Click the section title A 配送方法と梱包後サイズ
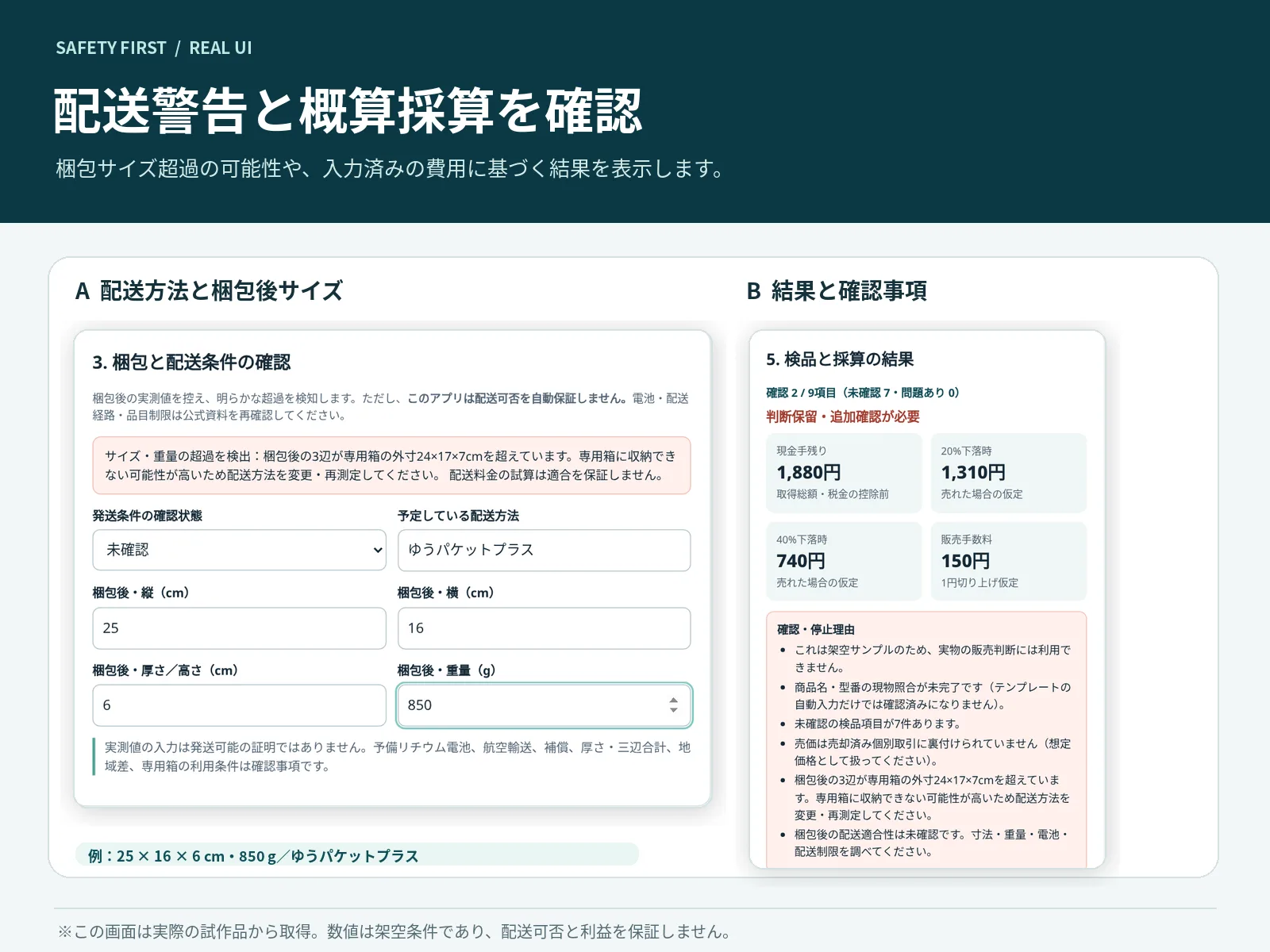This screenshot has width=1270, height=952. click(x=209, y=291)
